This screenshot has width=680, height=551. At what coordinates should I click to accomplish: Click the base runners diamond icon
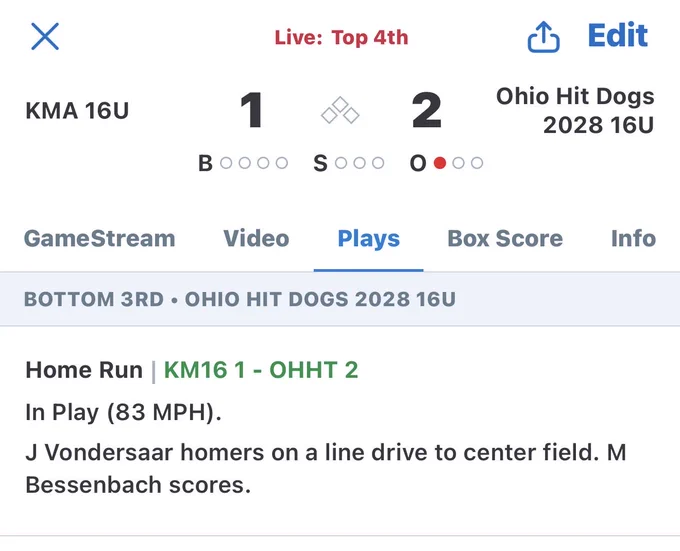tap(340, 110)
